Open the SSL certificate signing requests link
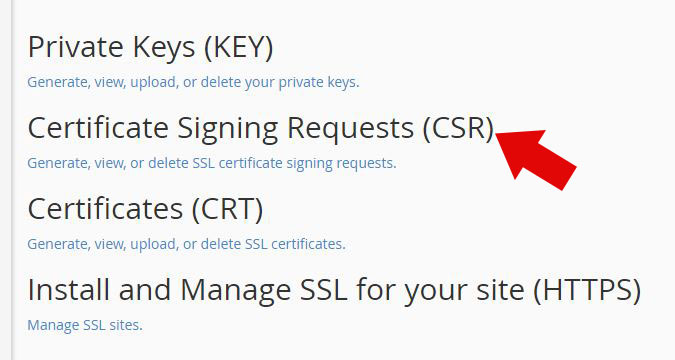This screenshot has height=360, width=675. (x=211, y=163)
